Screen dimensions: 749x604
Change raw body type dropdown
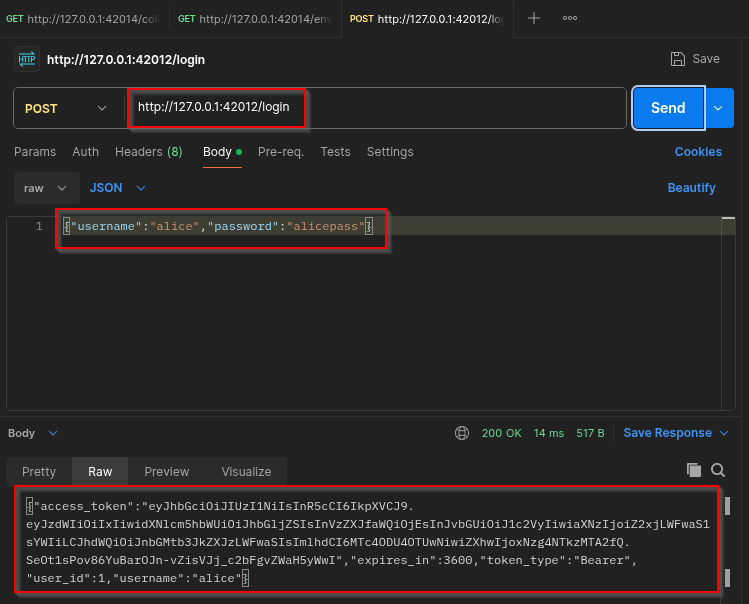[46, 188]
